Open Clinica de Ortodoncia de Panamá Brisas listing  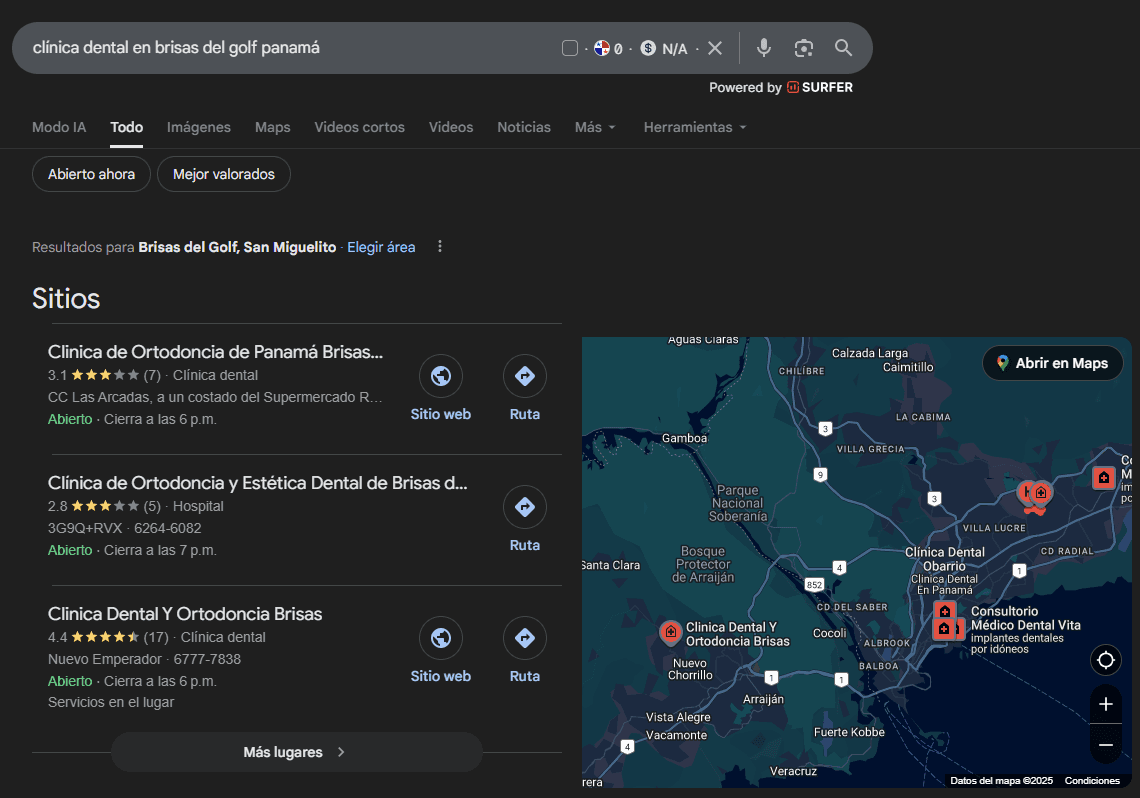tap(215, 352)
